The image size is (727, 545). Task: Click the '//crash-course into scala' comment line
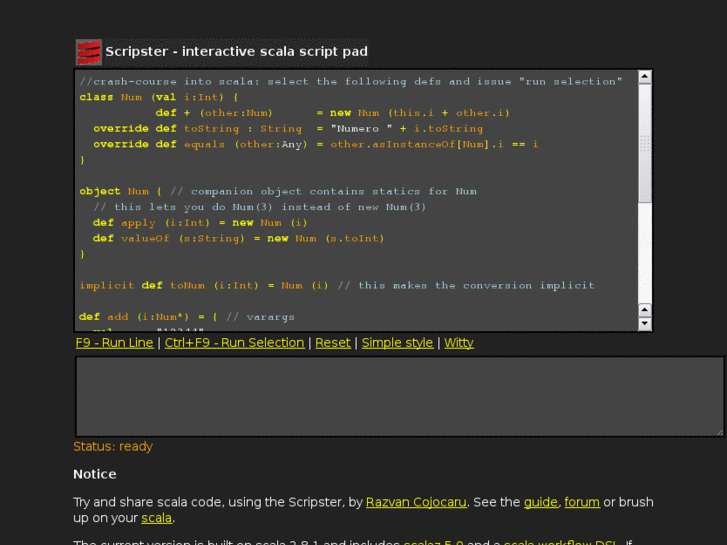click(x=351, y=82)
